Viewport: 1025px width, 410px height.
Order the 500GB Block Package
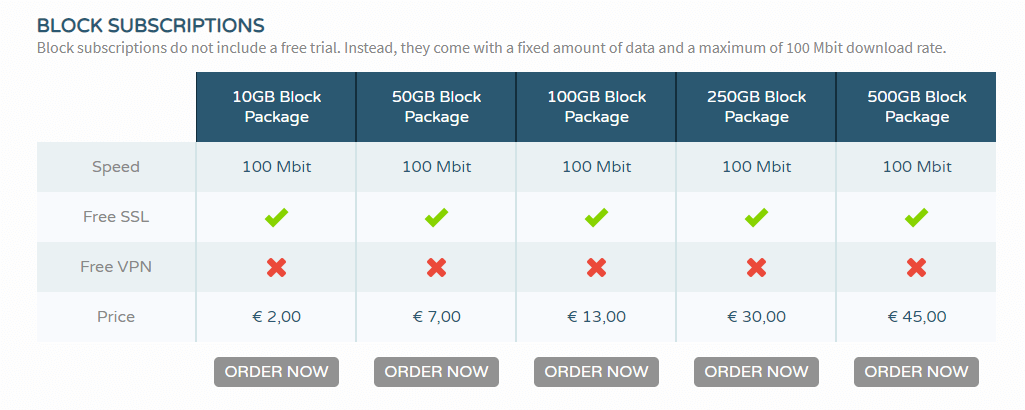pos(916,372)
